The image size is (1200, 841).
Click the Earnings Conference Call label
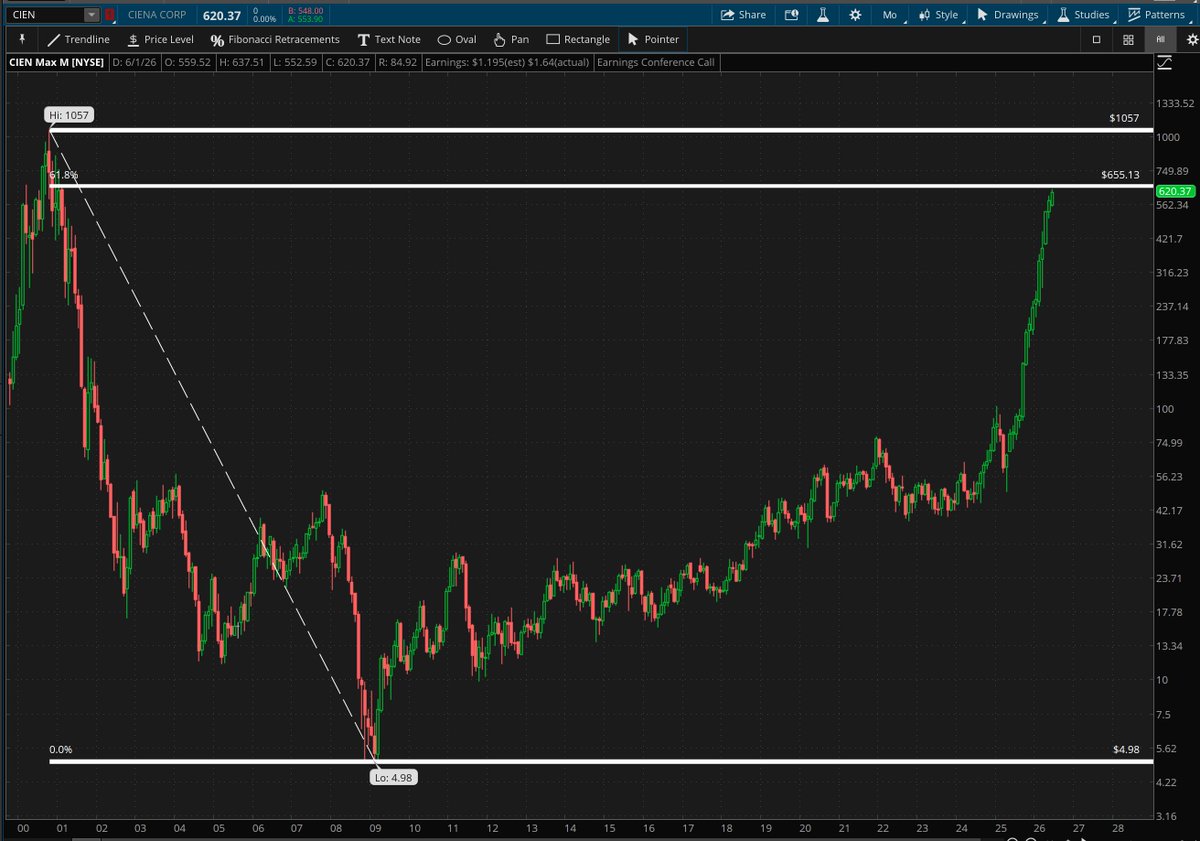click(x=656, y=63)
